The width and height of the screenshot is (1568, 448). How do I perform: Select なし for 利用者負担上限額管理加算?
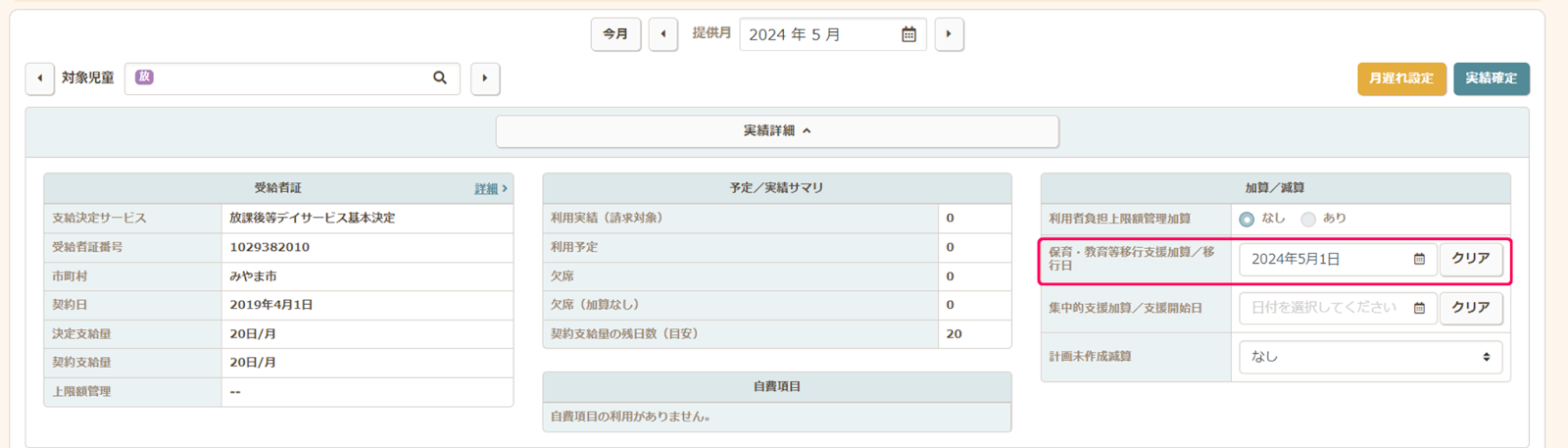pyautogui.click(x=1247, y=219)
